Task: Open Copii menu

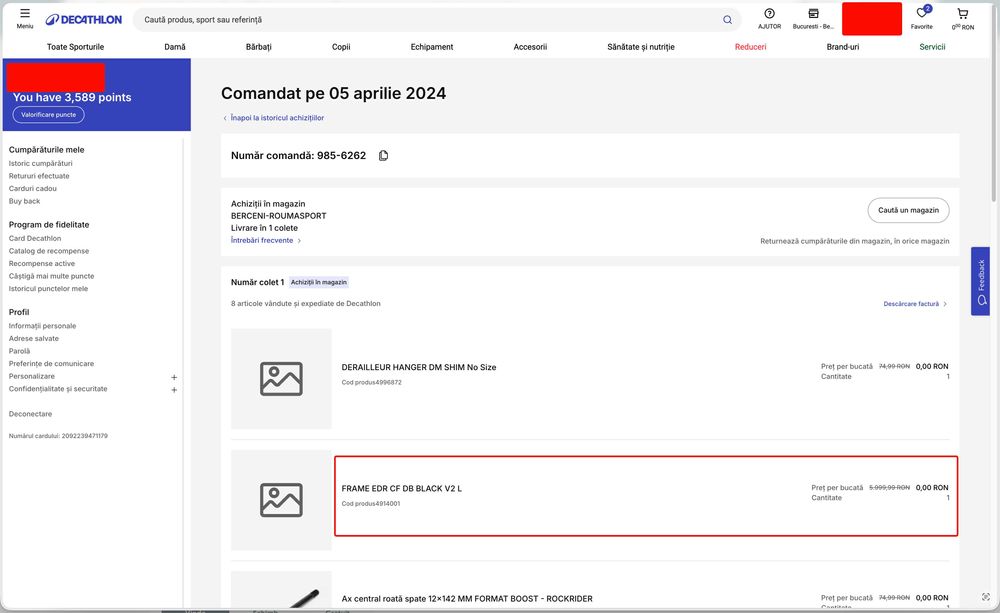Action: pos(341,47)
